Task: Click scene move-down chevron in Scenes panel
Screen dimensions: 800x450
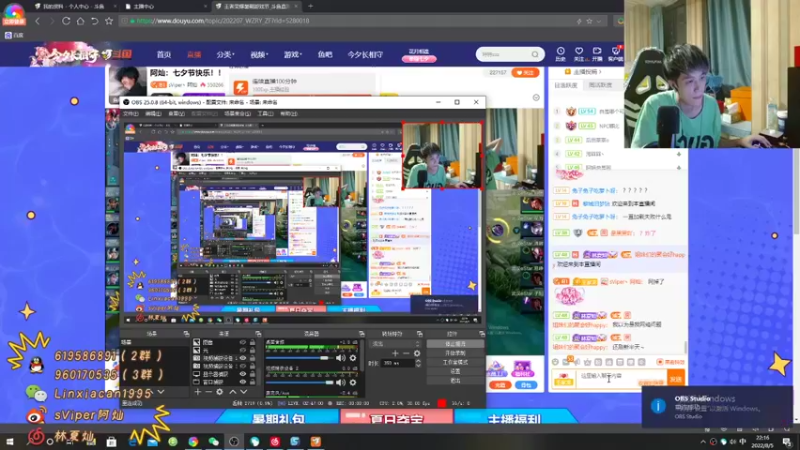Action: point(161,392)
